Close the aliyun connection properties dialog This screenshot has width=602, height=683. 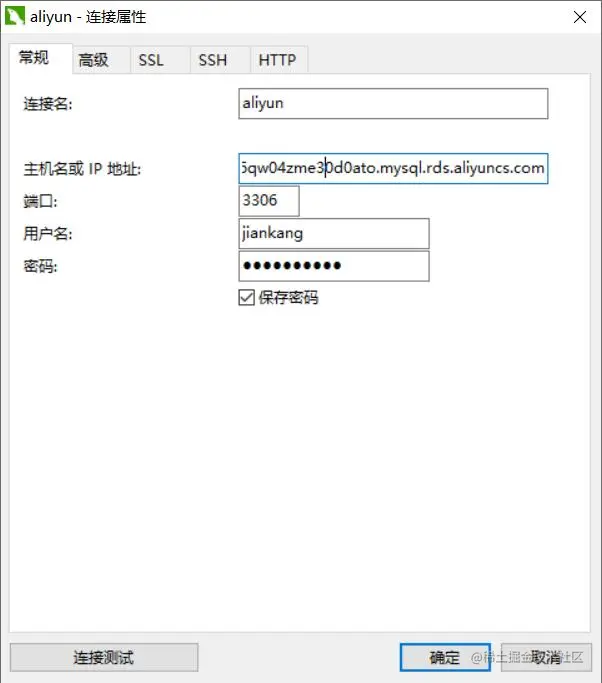coord(580,17)
